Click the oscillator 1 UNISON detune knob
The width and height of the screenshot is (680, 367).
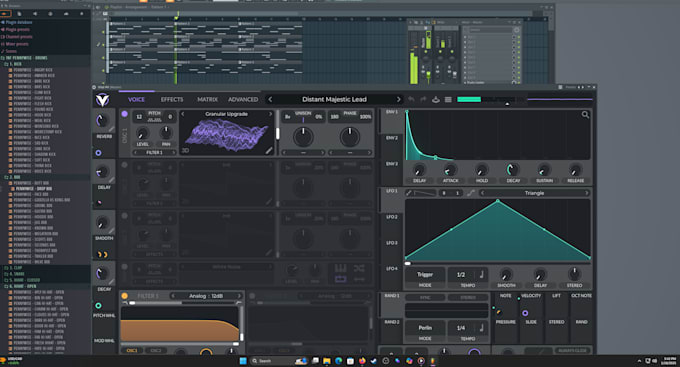[303, 137]
